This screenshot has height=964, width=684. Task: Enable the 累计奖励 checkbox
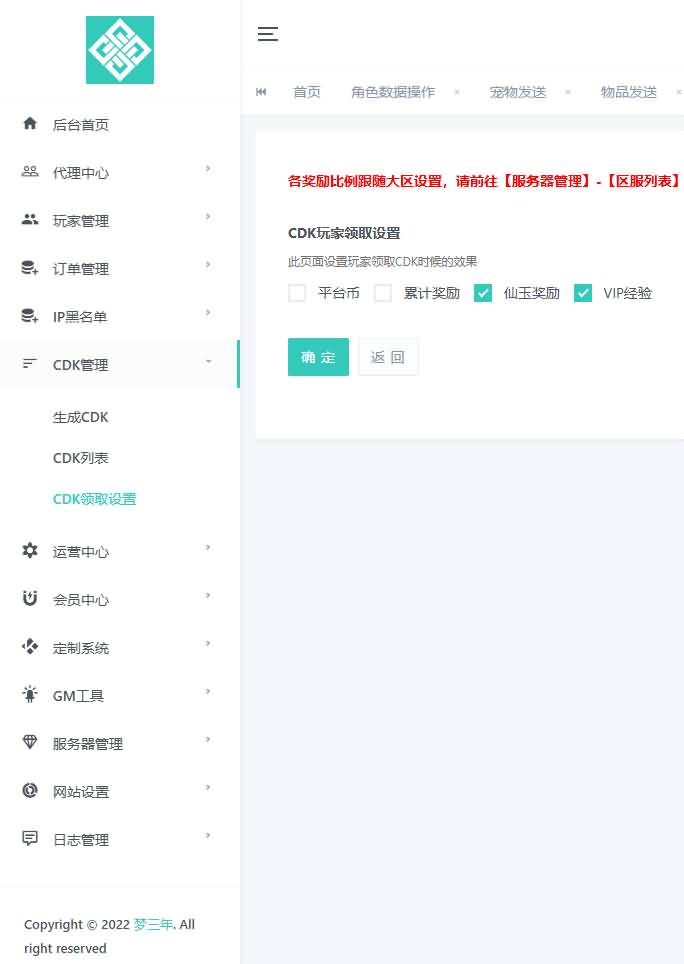click(383, 293)
